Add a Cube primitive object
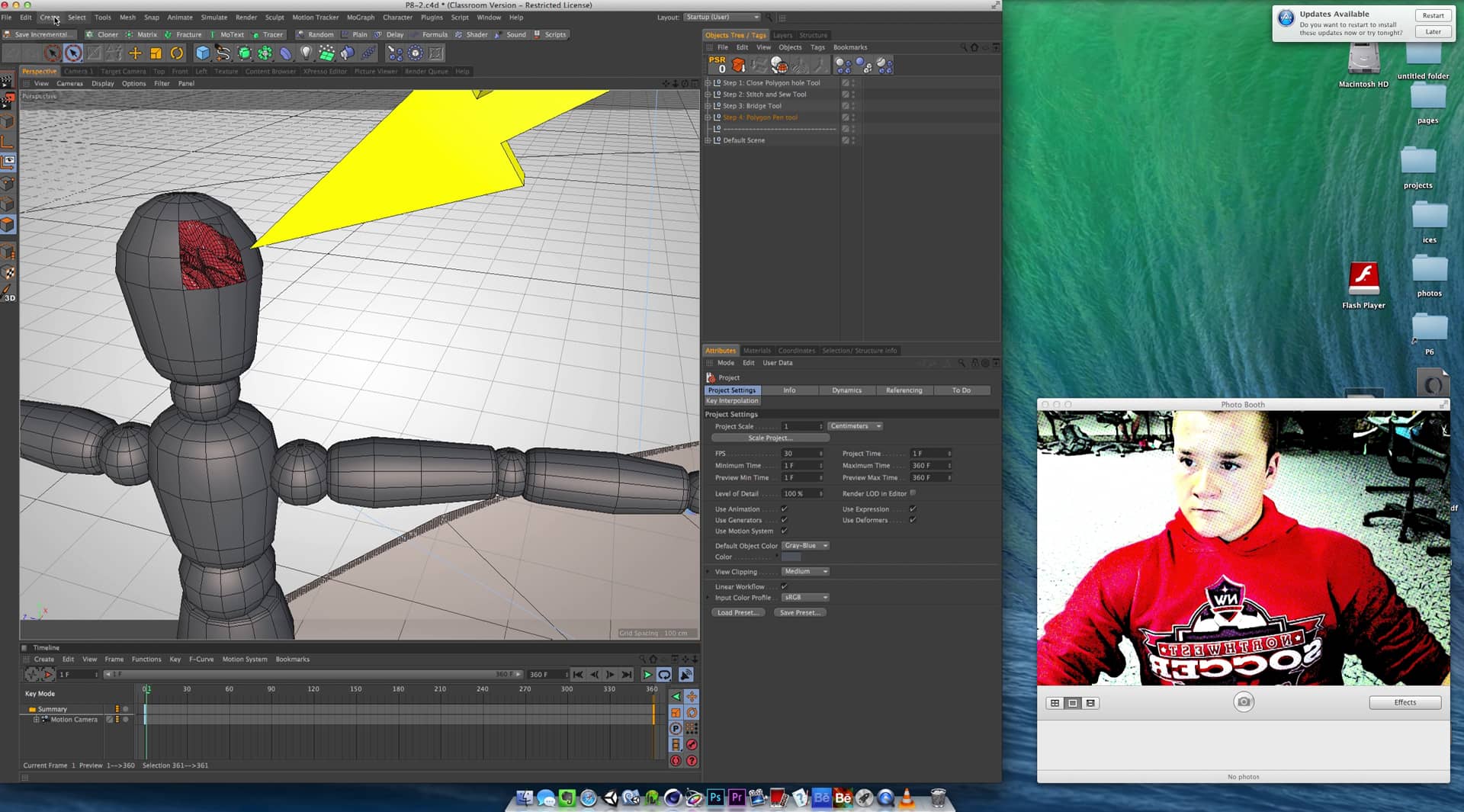This screenshot has height=812, width=1464. (x=202, y=53)
